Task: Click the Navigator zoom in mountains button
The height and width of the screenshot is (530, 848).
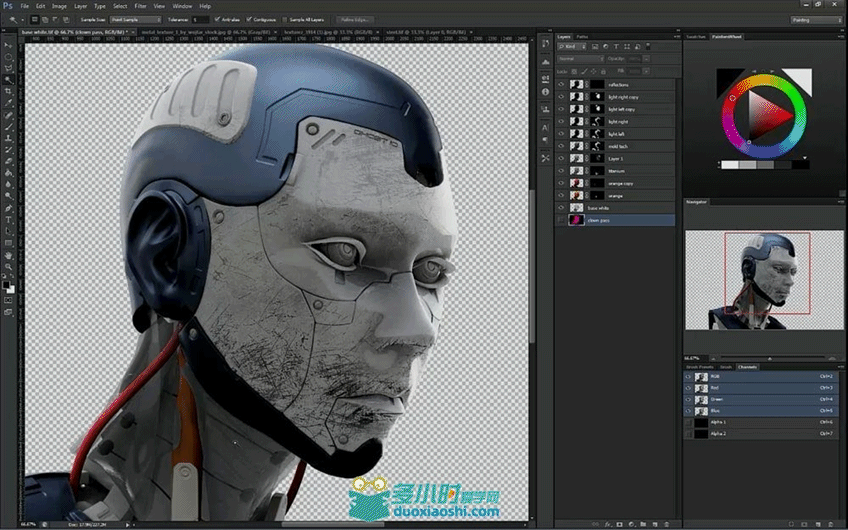Action: coord(832,358)
